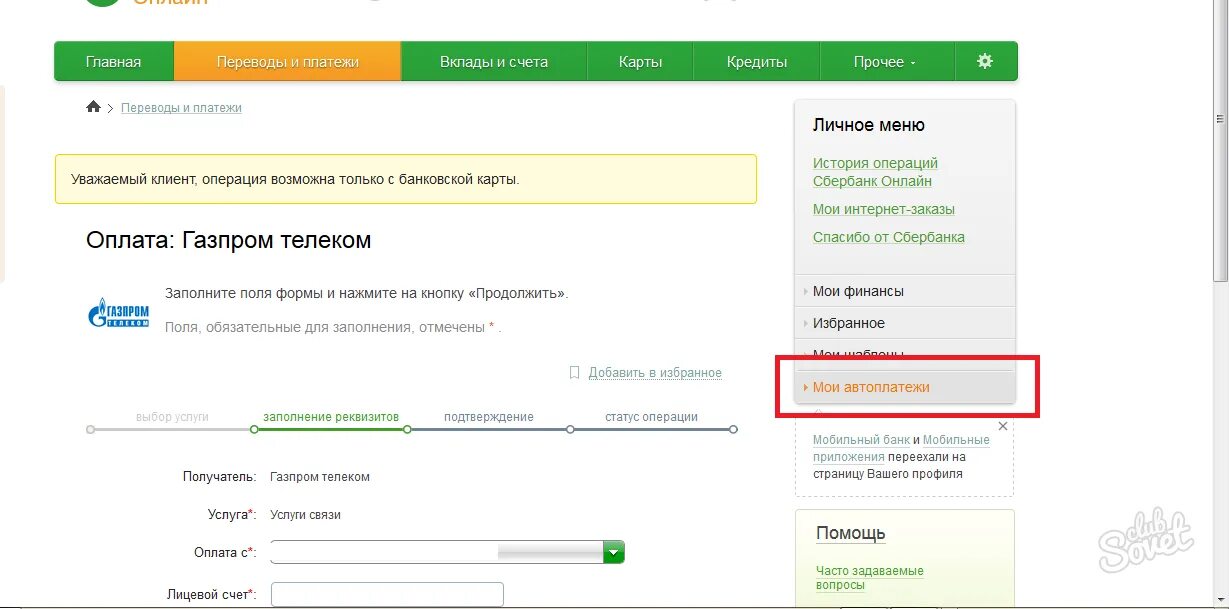This screenshot has height=609, width=1229.
Task: Open settings gear in the green navigation bar
Action: click(x=985, y=61)
